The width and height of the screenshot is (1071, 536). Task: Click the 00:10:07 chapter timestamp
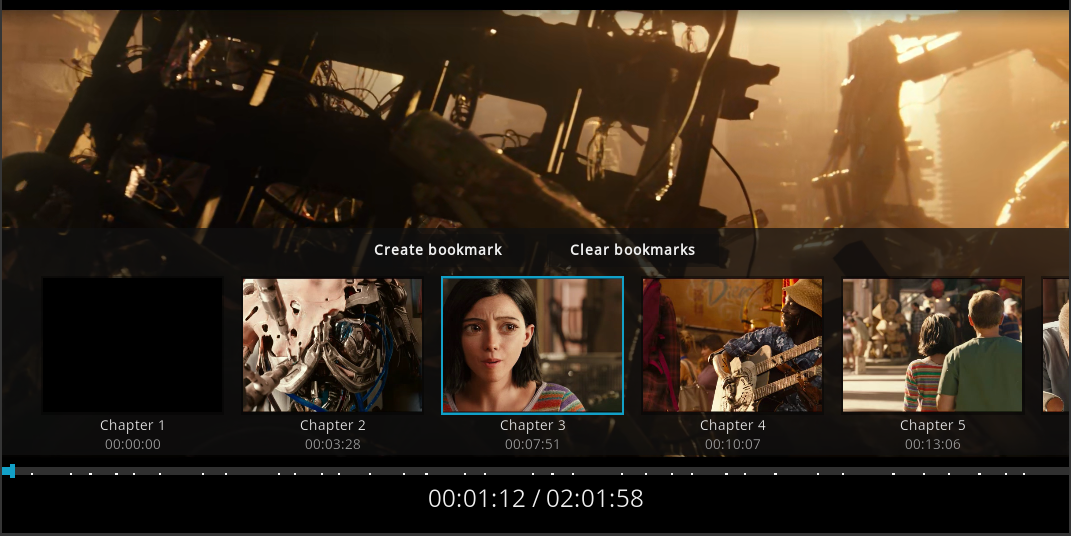(732, 444)
